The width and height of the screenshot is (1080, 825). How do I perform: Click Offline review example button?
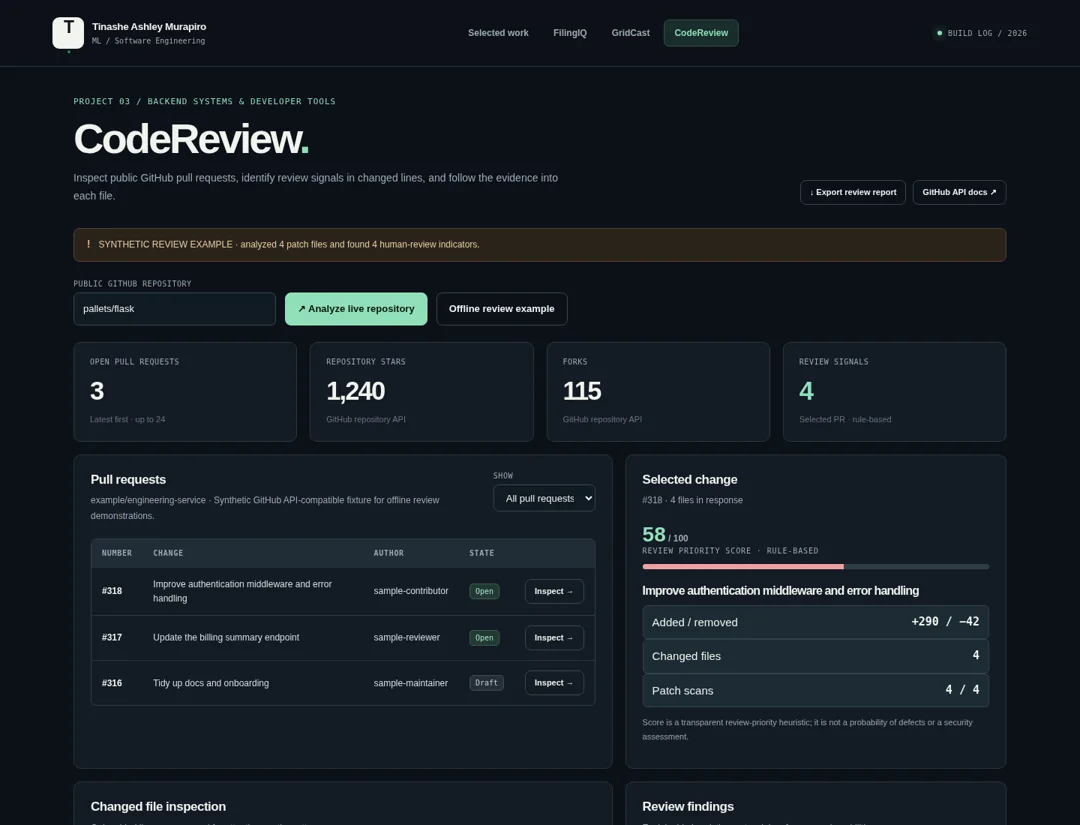pos(501,309)
